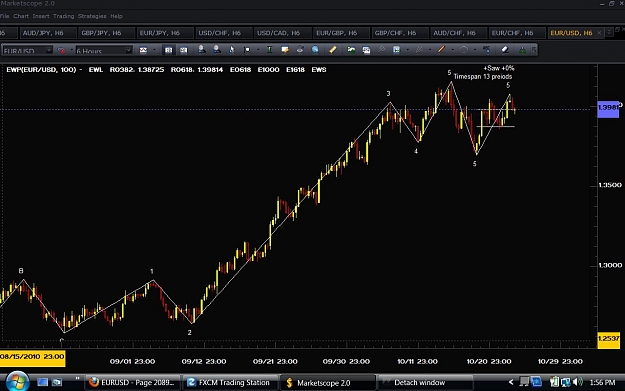Image resolution: width=625 pixels, height=391 pixels.
Task: Select the yellow ruler tool
Action: point(332,49)
